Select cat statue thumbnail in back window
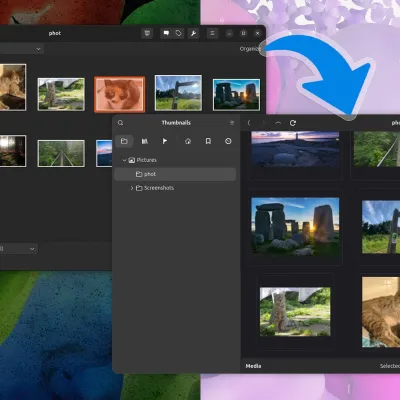Image resolution: width=400 pixels, height=400 pixels. (x=61, y=94)
